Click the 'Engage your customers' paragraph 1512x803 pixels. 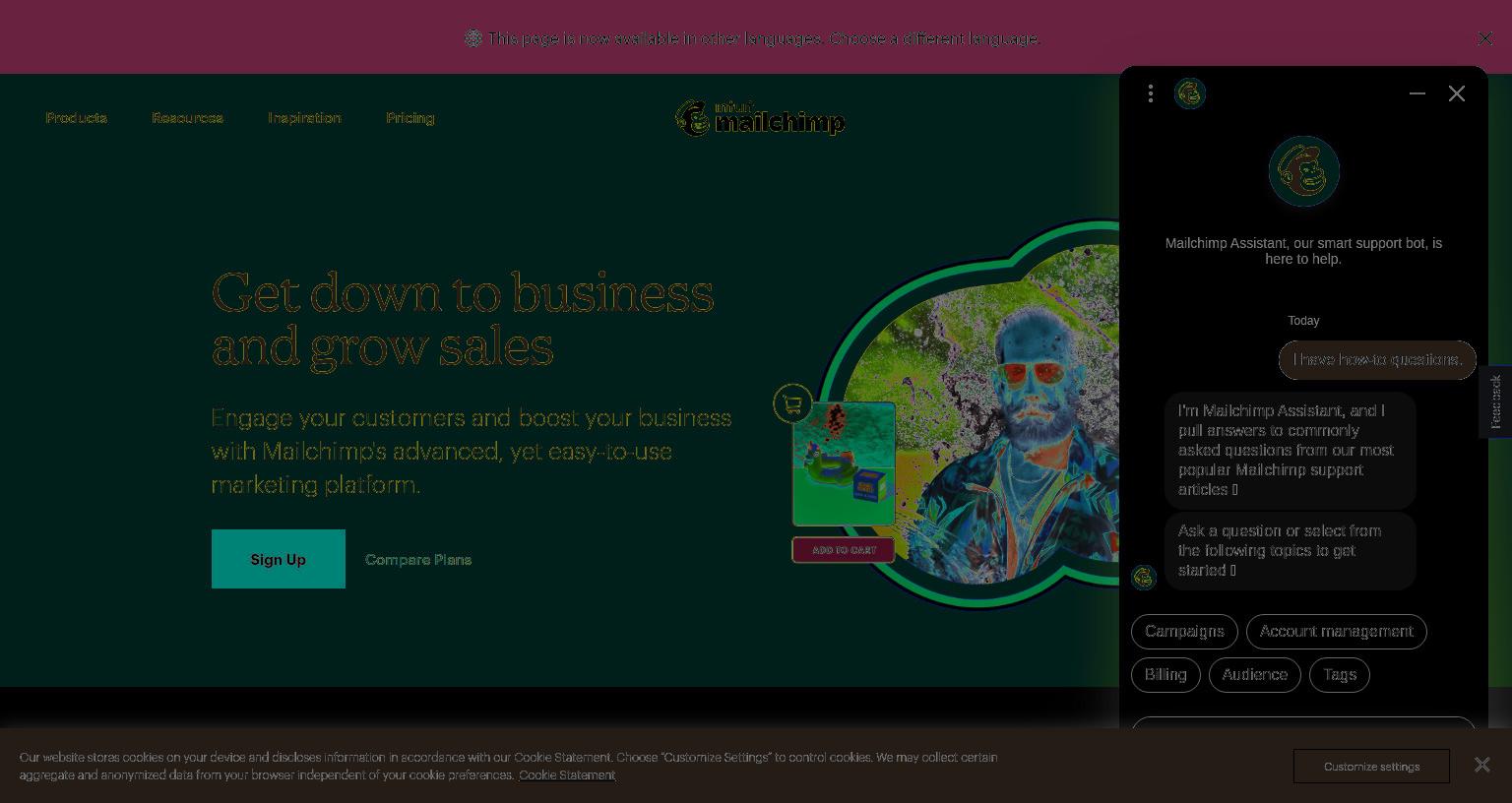pyautogui.click(x=472, y=451)
